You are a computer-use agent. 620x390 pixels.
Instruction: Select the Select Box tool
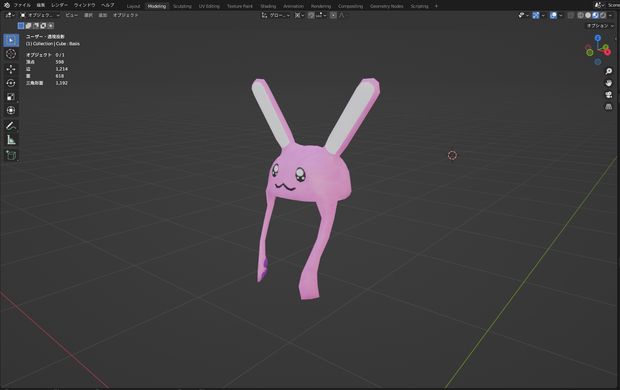[x=11, y=40]
